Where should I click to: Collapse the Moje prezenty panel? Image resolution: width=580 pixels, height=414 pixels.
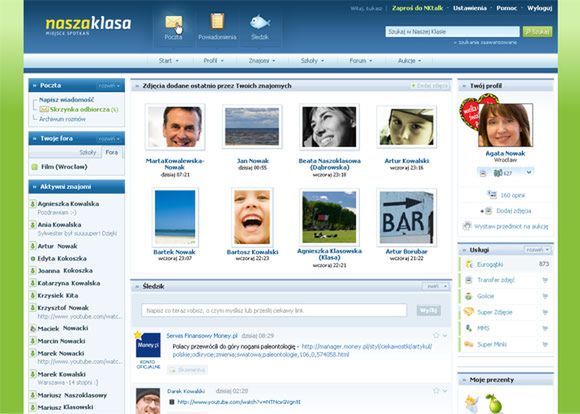(464, 380)
